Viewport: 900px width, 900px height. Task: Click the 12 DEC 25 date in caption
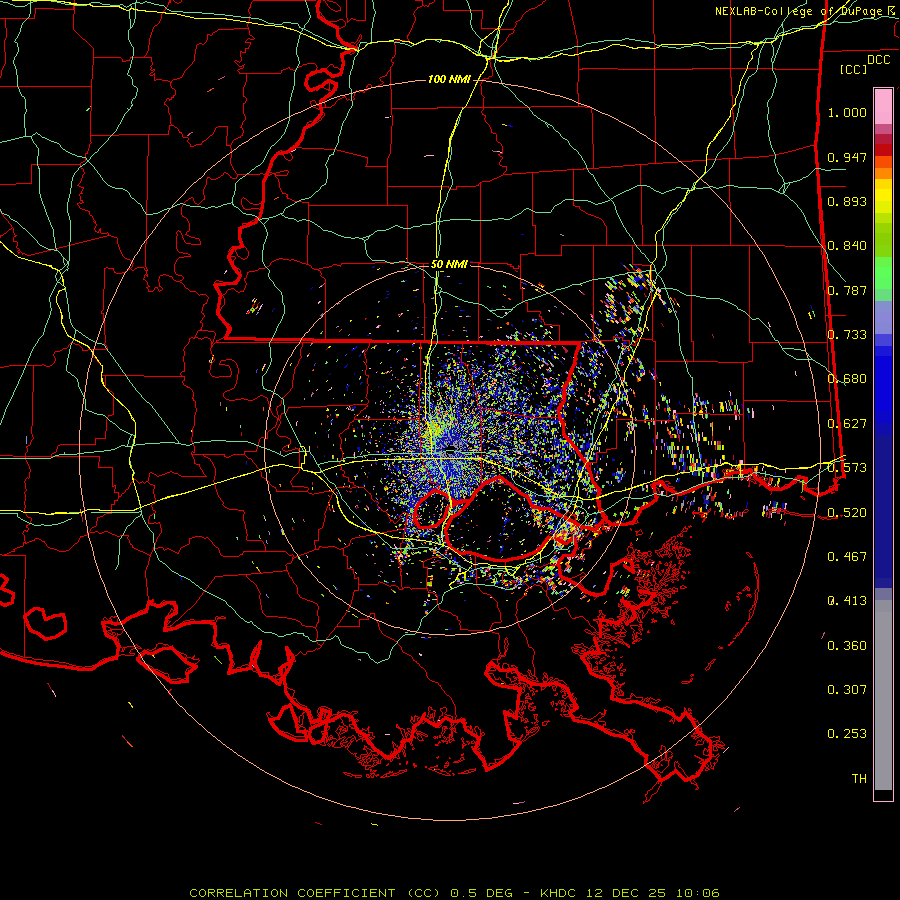[626, 893]
